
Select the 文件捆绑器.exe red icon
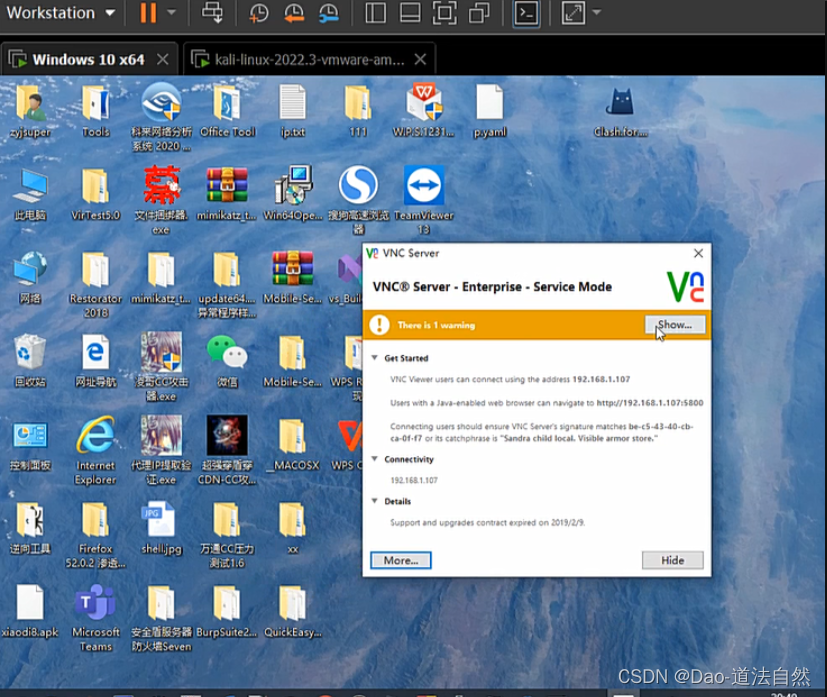[161, 200]
